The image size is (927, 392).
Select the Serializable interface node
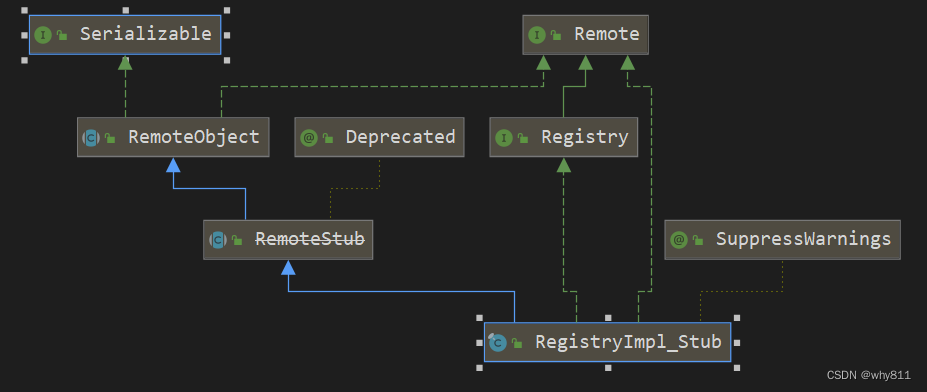click(x=125, y=35)
